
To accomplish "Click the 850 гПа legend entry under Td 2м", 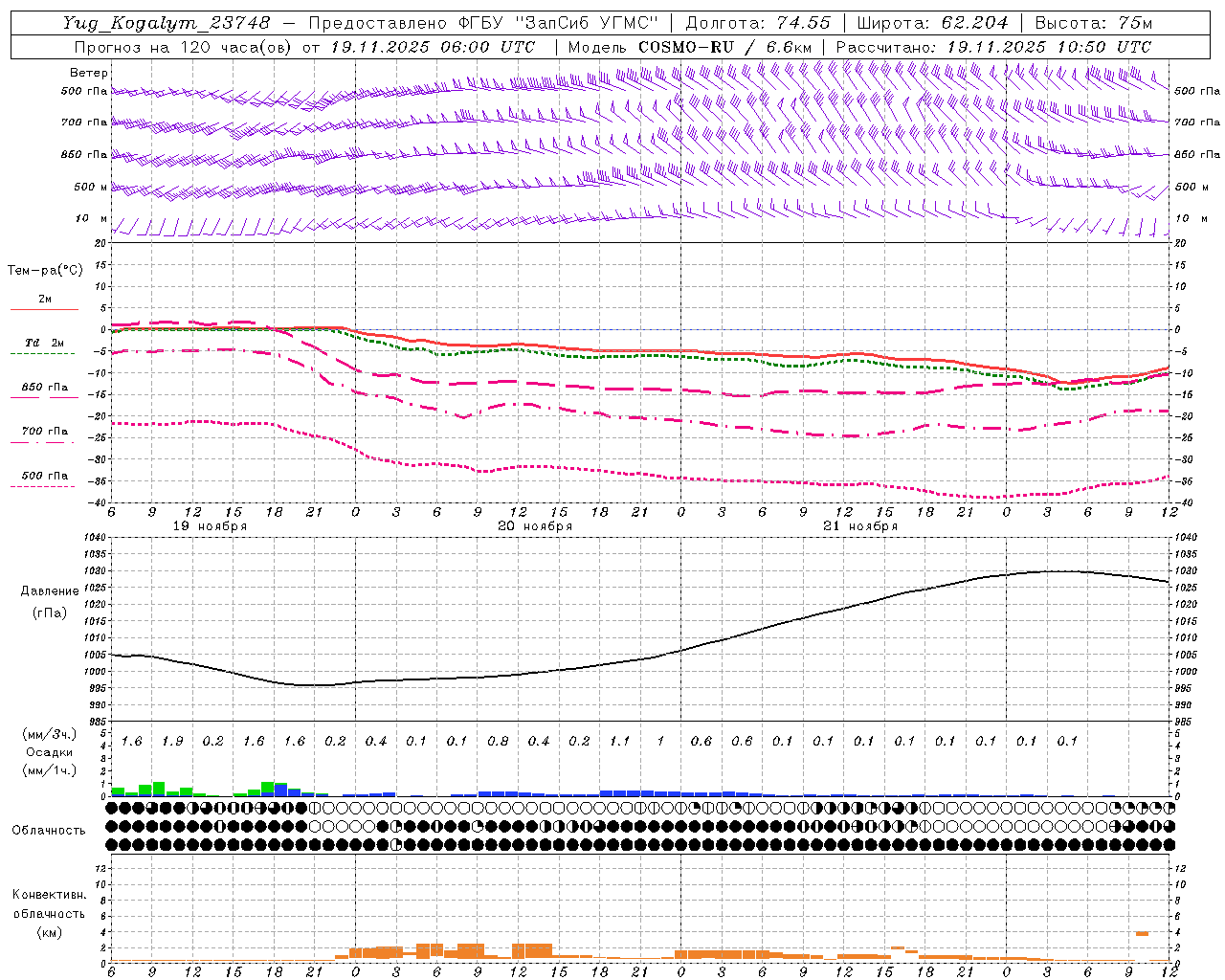I will tap(45, 388).
